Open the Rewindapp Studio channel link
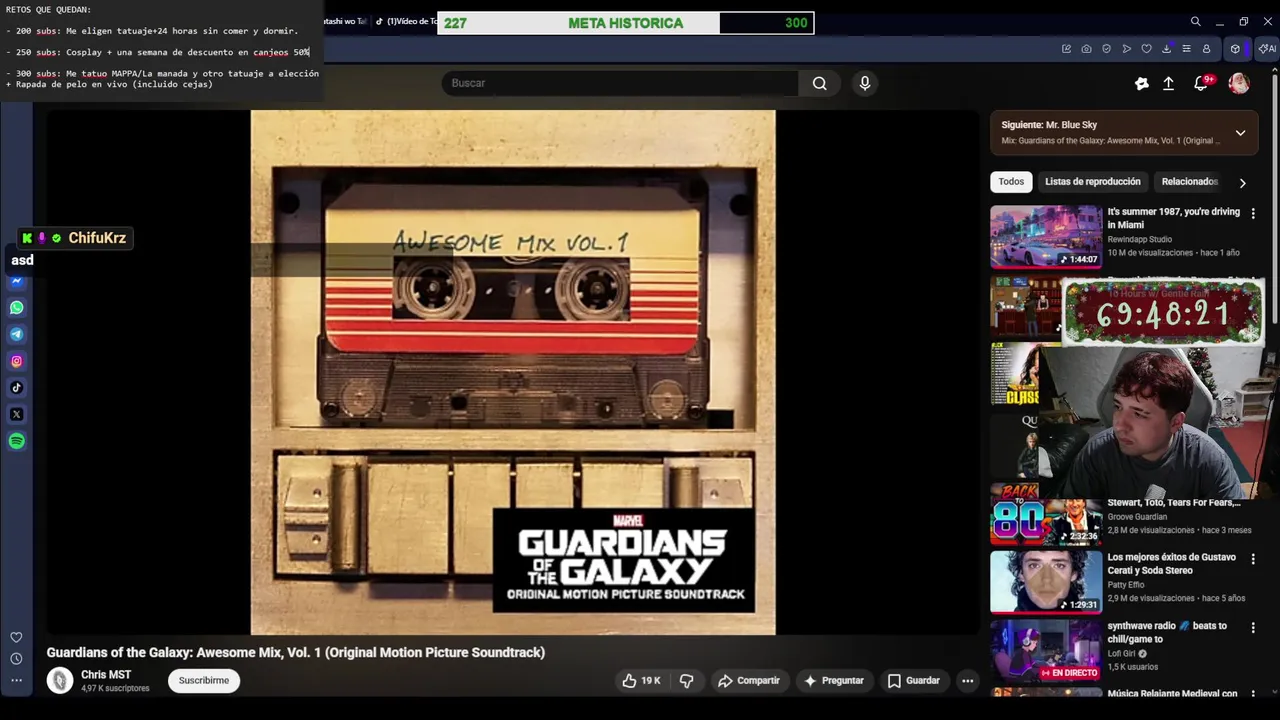The height and width of the screenshot is (720, 1280). click(x=1139, y=240)
